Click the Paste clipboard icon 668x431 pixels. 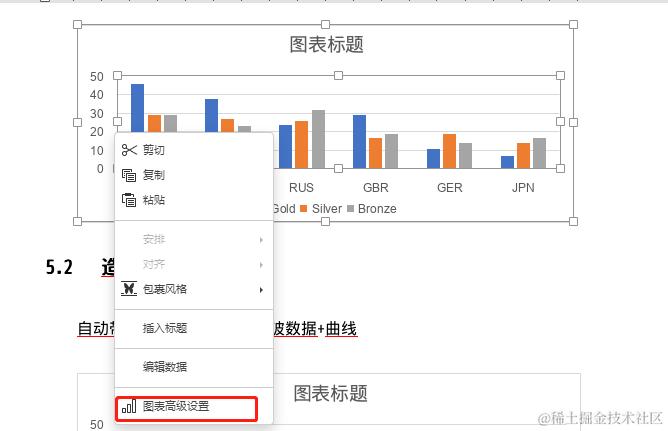(129, 200)
